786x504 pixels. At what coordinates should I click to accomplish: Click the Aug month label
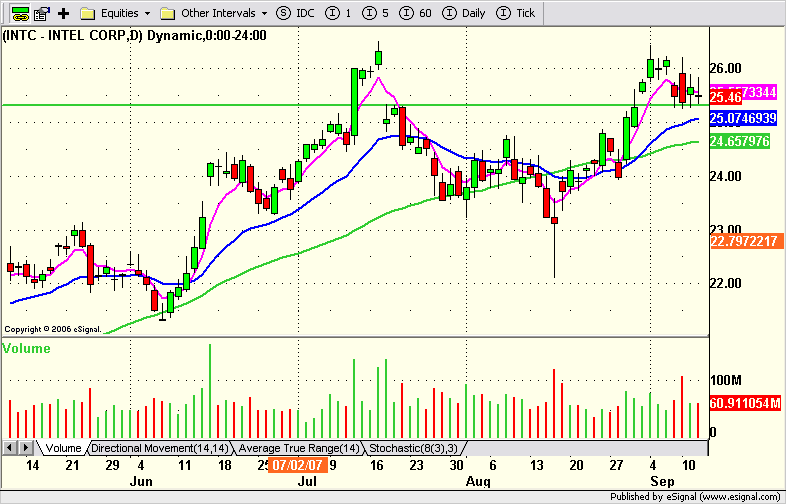(478, 481)
